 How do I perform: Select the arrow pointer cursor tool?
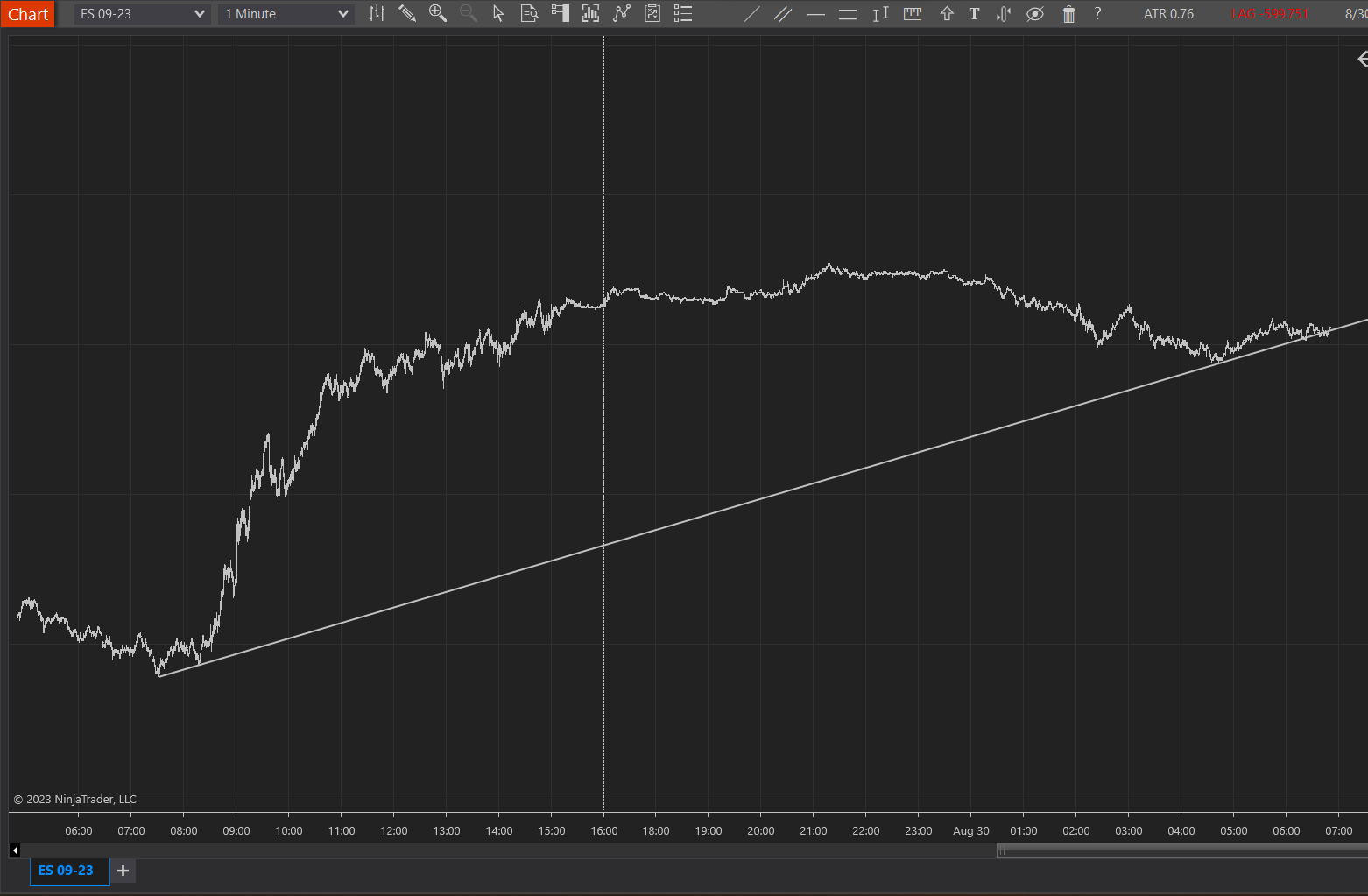click(498, 14)
